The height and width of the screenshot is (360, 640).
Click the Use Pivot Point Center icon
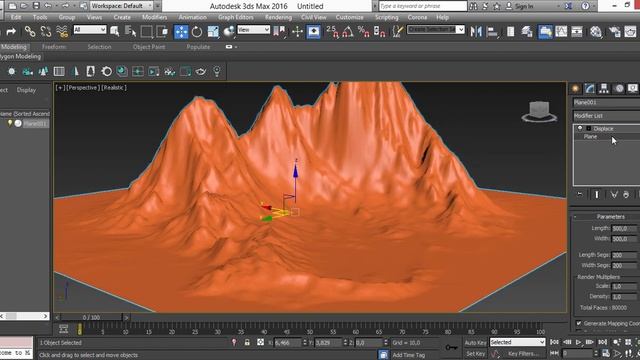(x=280, y=31)
